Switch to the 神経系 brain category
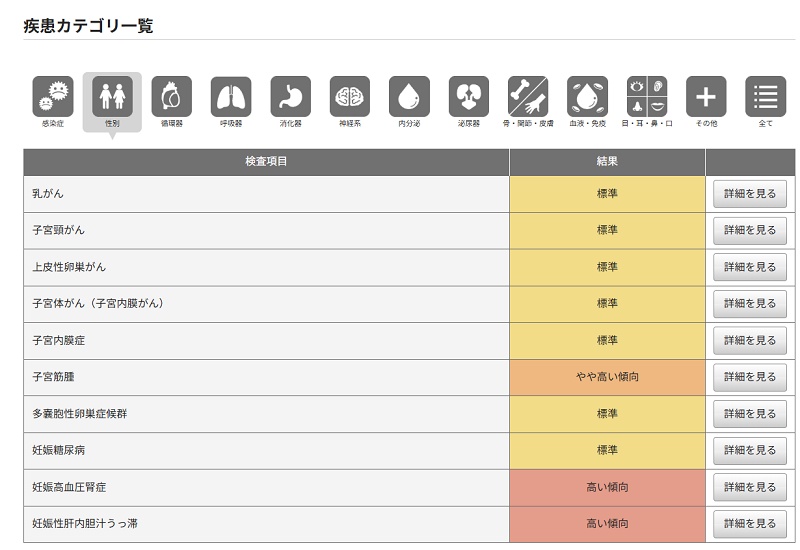 click(x=349, y=97)
